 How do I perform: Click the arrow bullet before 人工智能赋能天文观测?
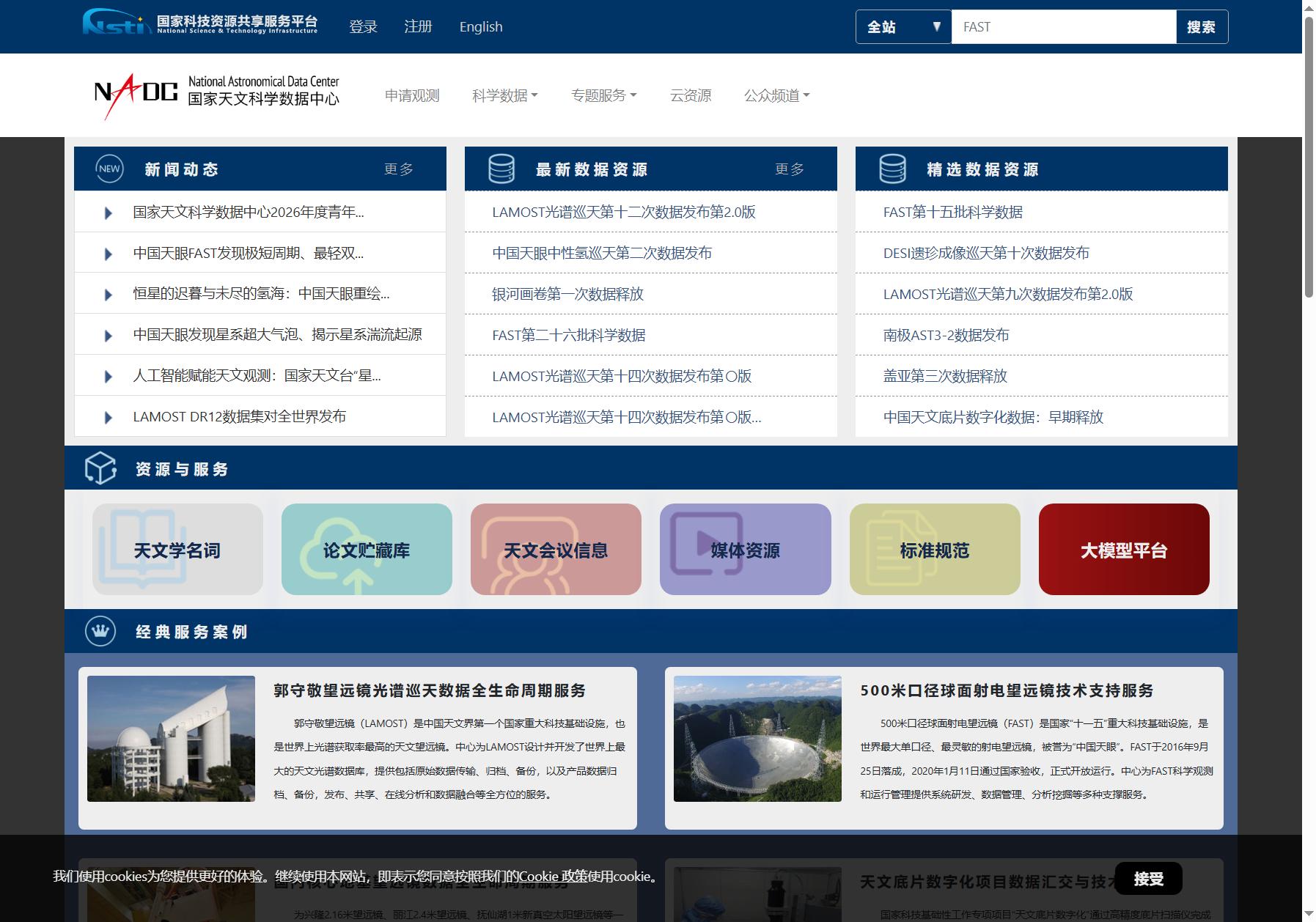tap(109, 376)
